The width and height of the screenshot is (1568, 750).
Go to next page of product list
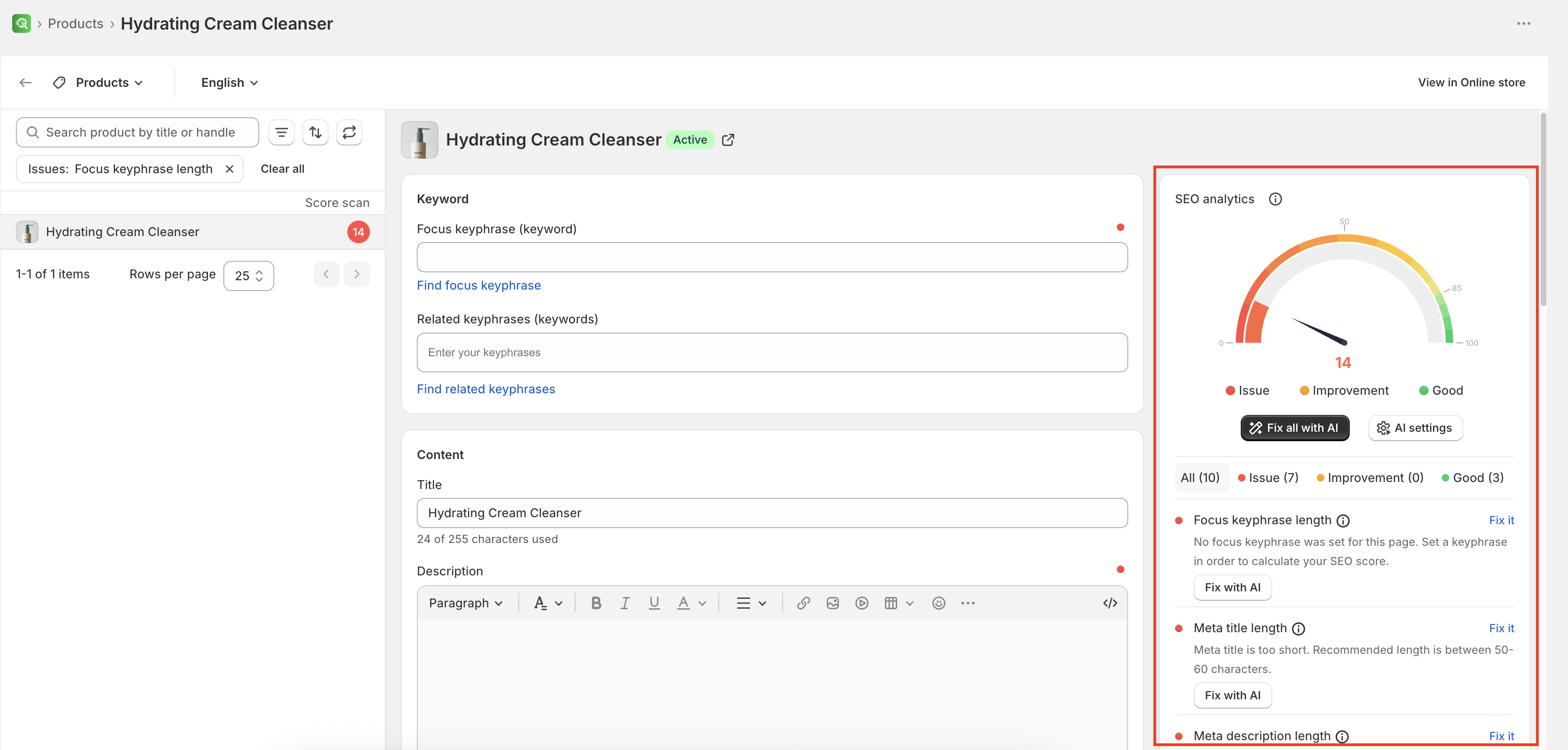tap(357, 274)
